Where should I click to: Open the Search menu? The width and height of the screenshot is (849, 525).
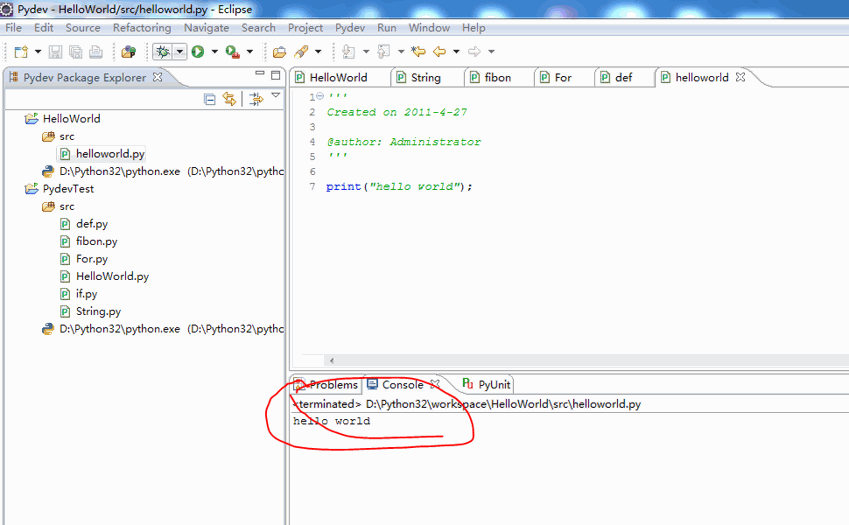pyautogui.click(x=258, y=28)
